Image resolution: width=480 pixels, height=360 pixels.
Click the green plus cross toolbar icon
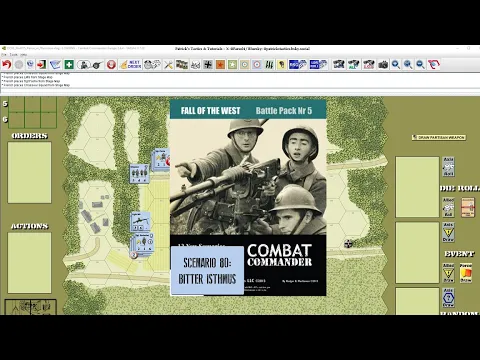click(69, 64)
